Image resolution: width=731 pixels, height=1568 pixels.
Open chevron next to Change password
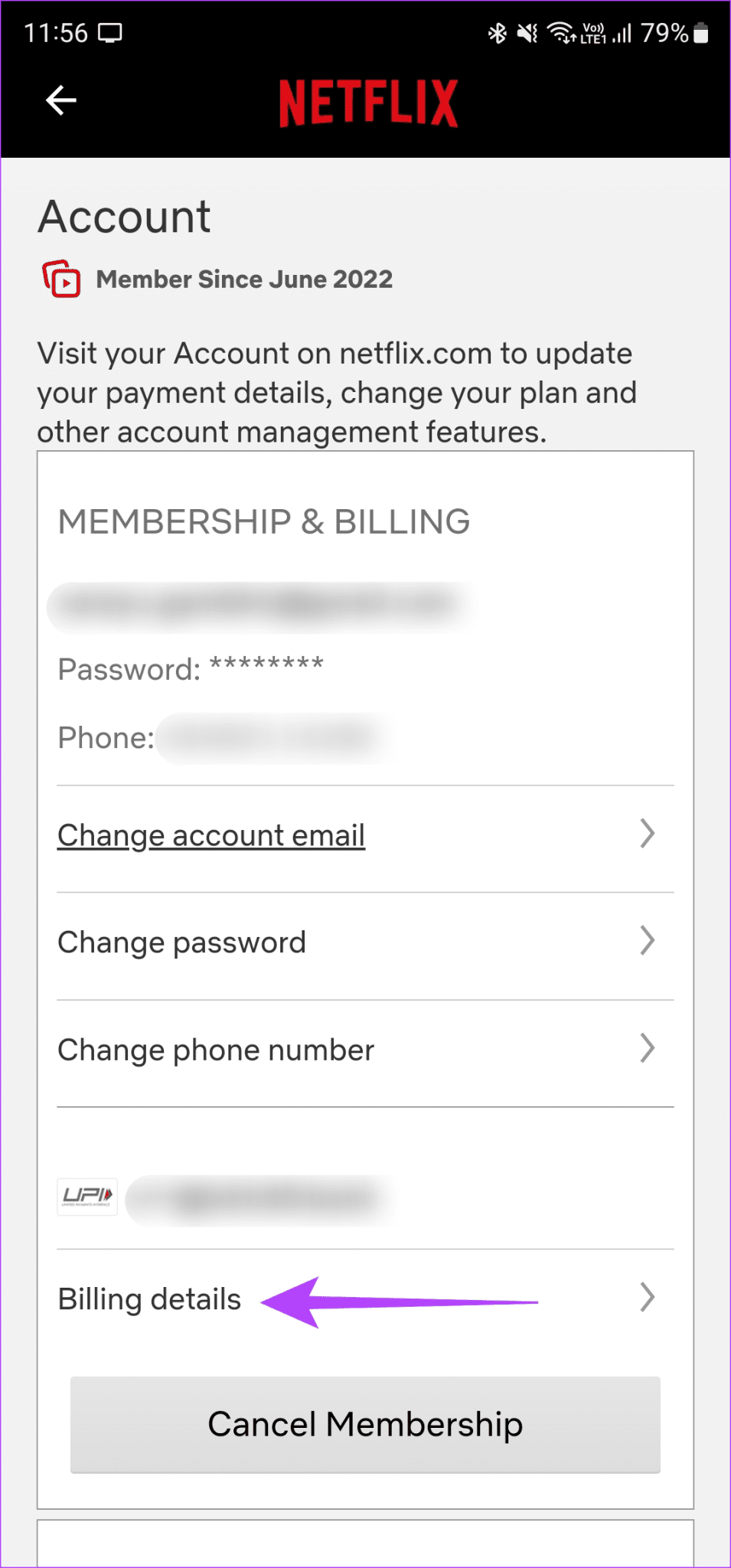(x=648, y=941)
